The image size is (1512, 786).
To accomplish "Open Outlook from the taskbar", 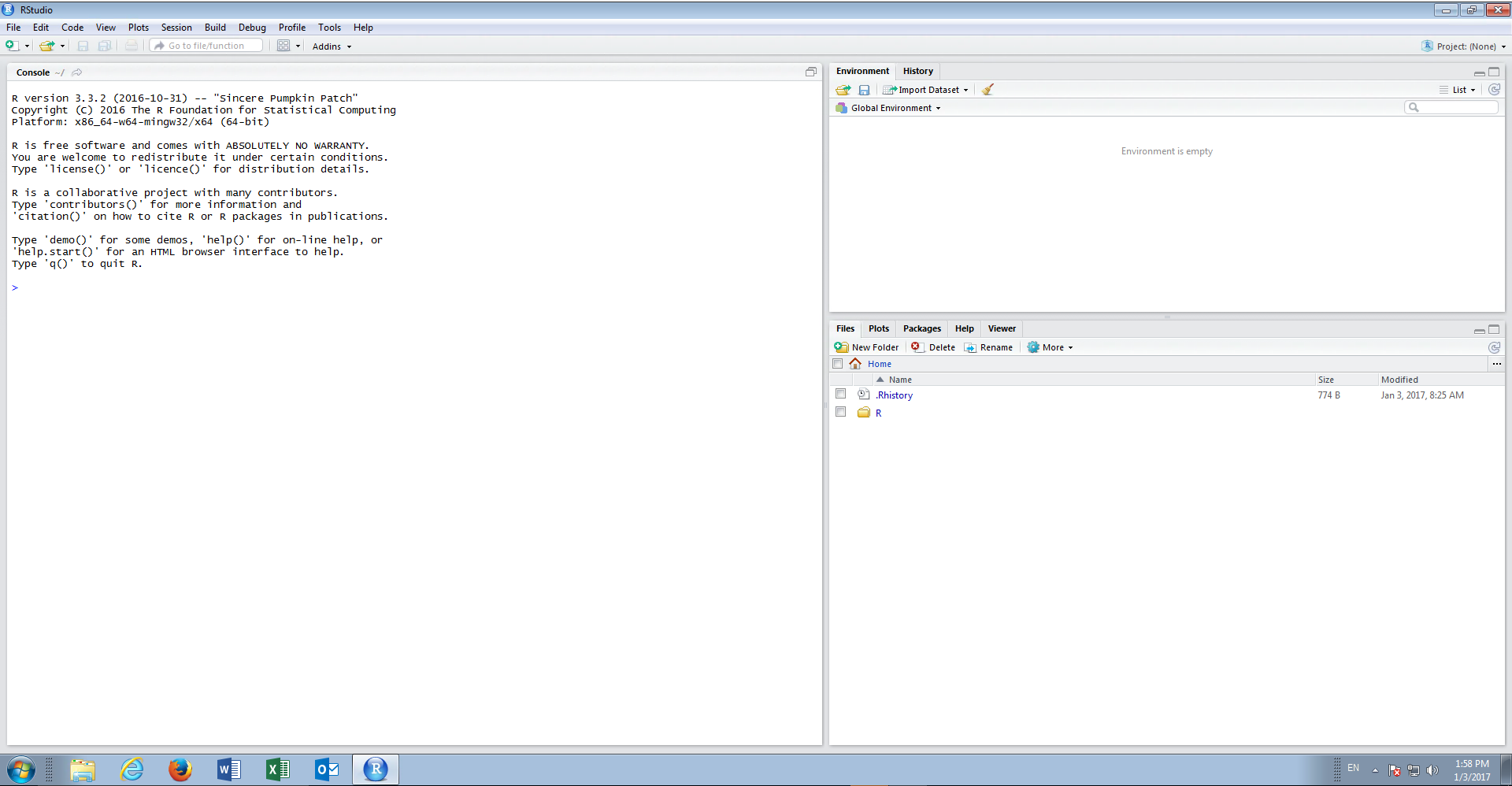I will pyautogui.click(x=327, y=769).
